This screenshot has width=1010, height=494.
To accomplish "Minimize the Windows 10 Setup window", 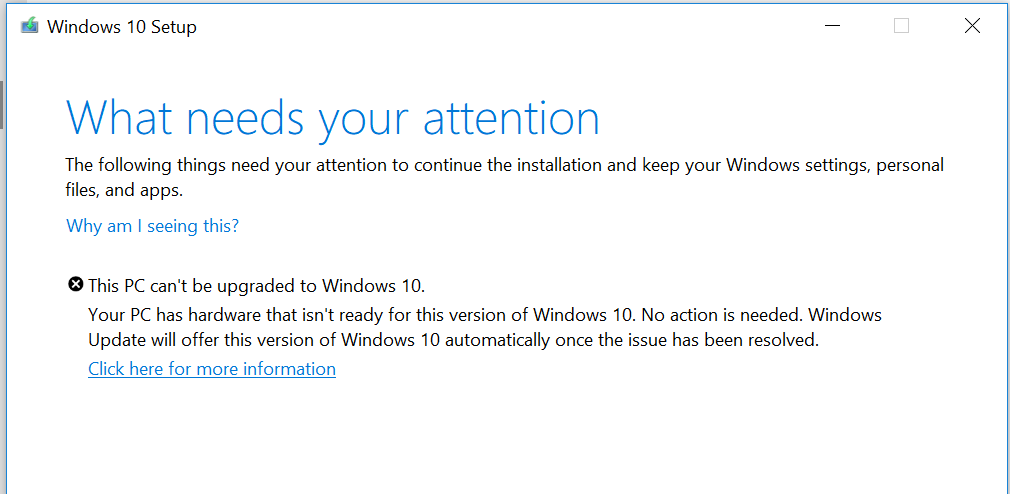I will (830, 26).
